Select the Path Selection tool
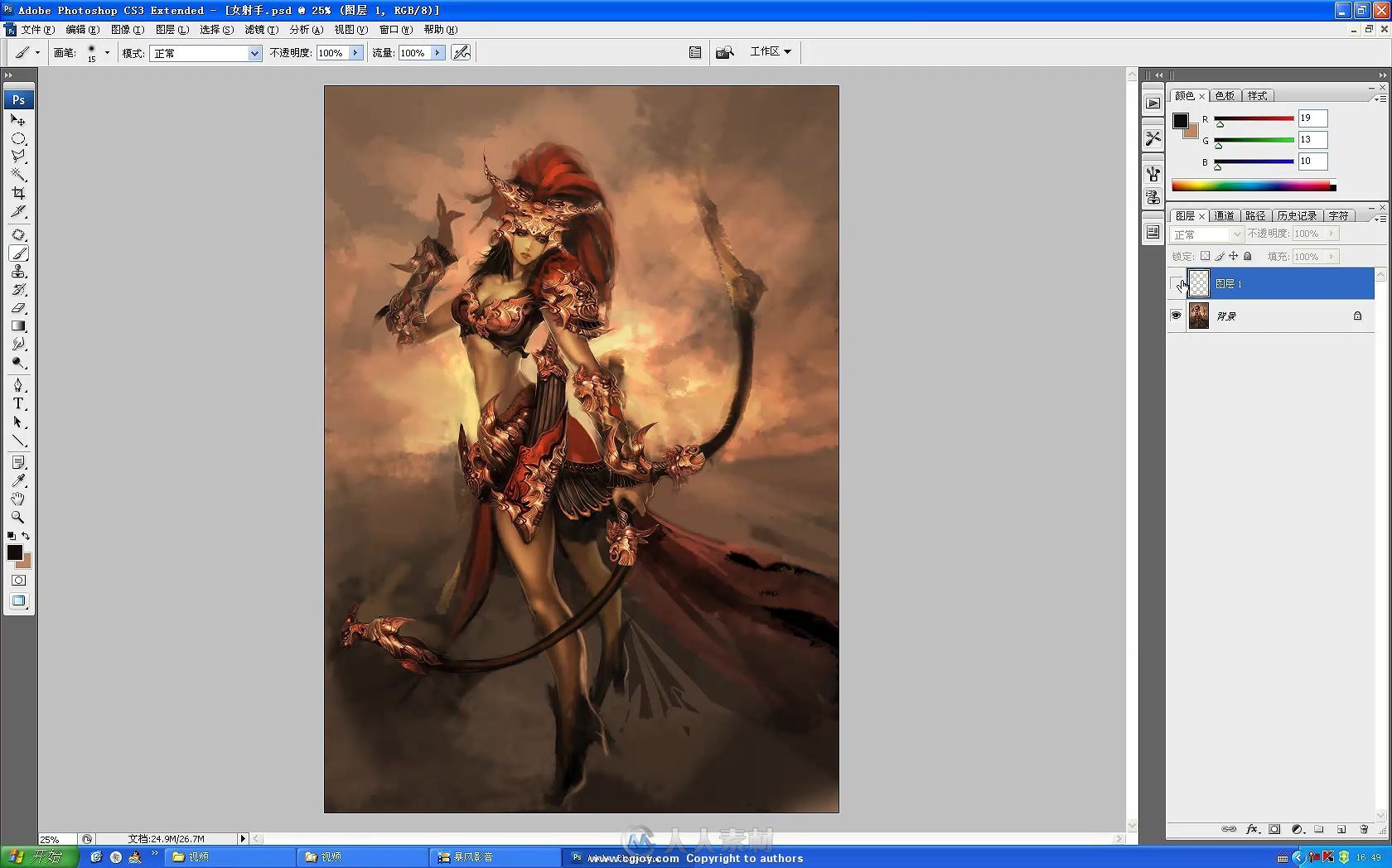The height and width of the screenshot is (868, 1392). (x=17, y=422)
